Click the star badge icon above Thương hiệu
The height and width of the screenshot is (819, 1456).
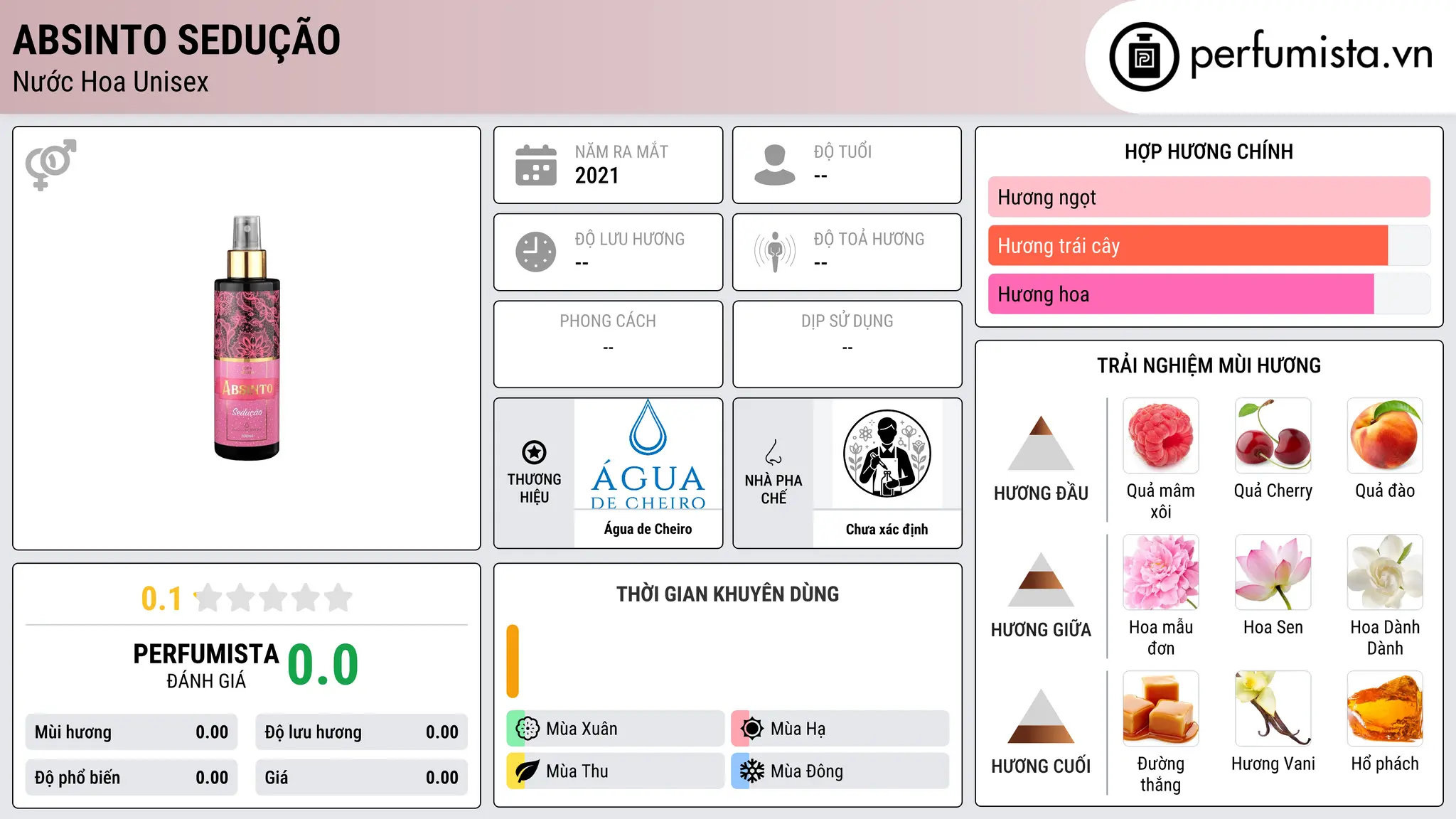tap(534, 452)
